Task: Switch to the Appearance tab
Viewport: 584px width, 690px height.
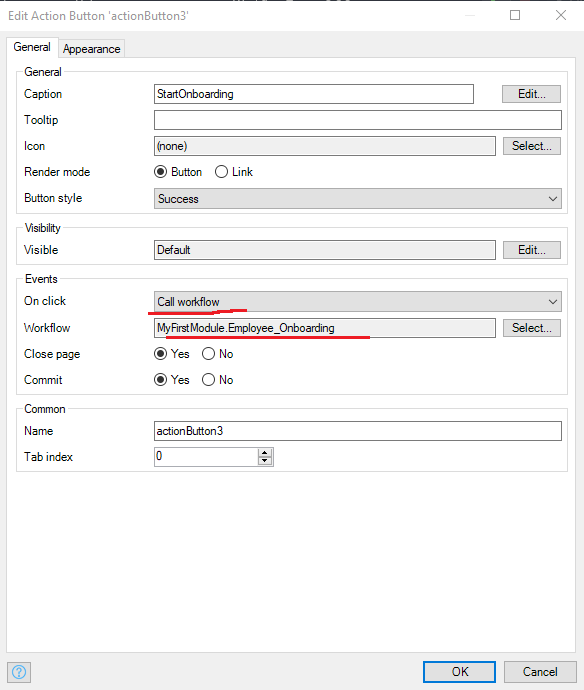Action: pyautogui.click(x=92, y=49)
